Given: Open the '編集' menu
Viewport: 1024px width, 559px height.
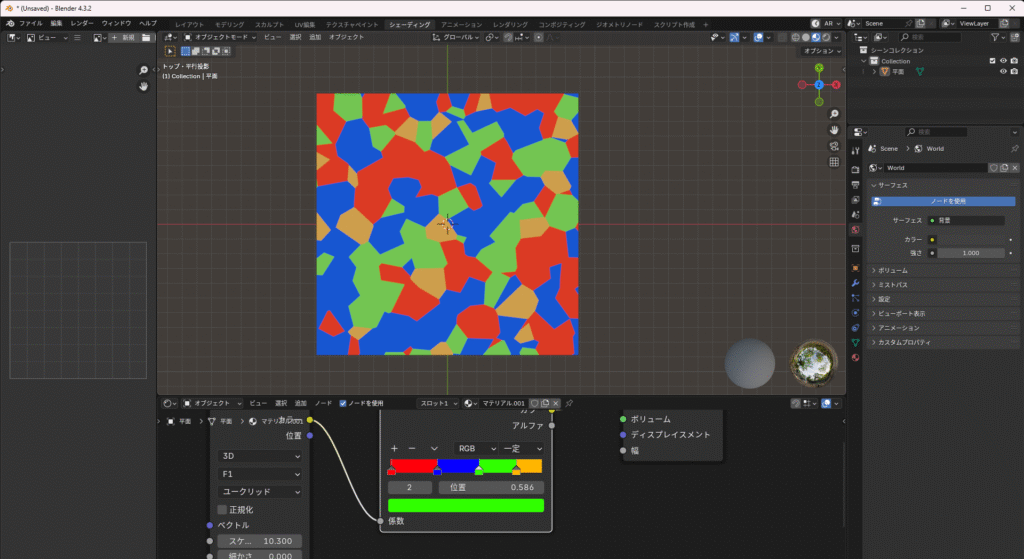Looking at the screenshot, I should pos(57,24).
